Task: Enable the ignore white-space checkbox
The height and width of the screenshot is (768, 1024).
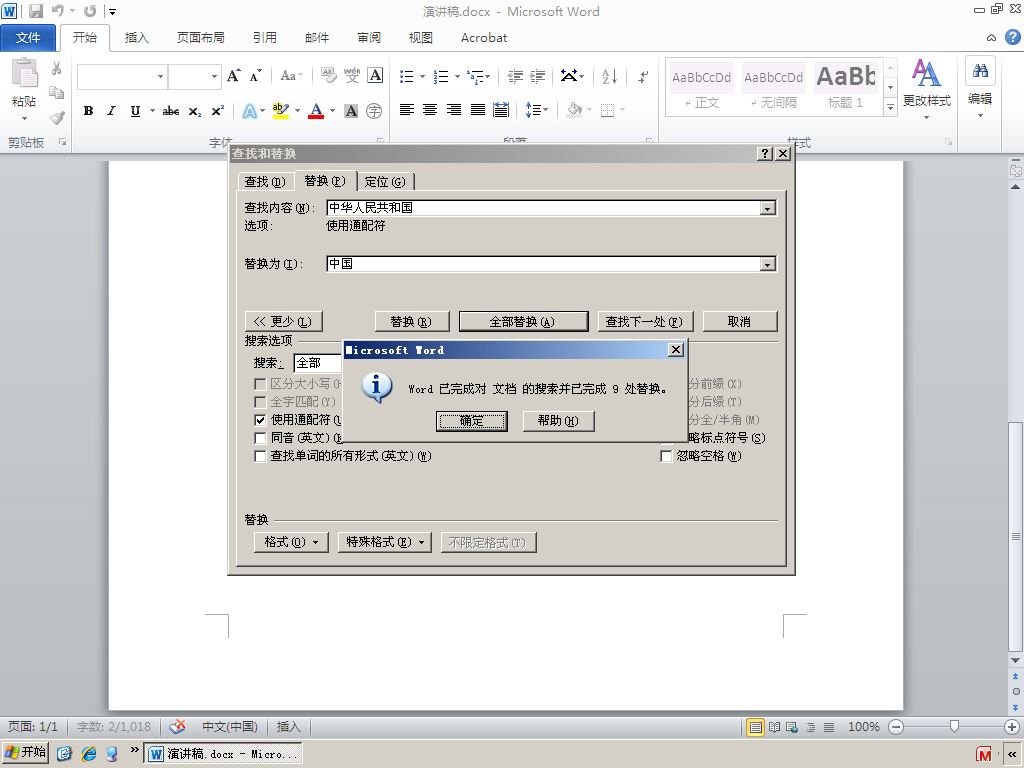Action: click(666, 456)
